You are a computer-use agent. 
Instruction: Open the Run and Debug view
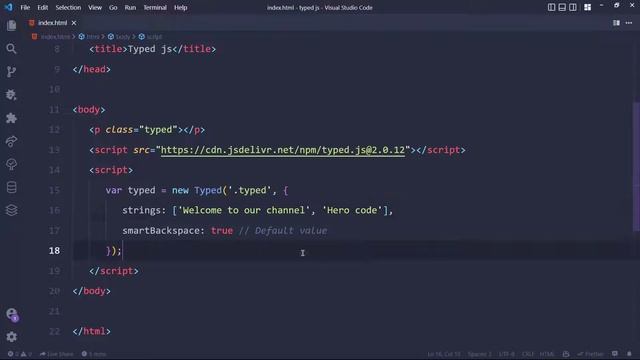(x=11, y=95)
